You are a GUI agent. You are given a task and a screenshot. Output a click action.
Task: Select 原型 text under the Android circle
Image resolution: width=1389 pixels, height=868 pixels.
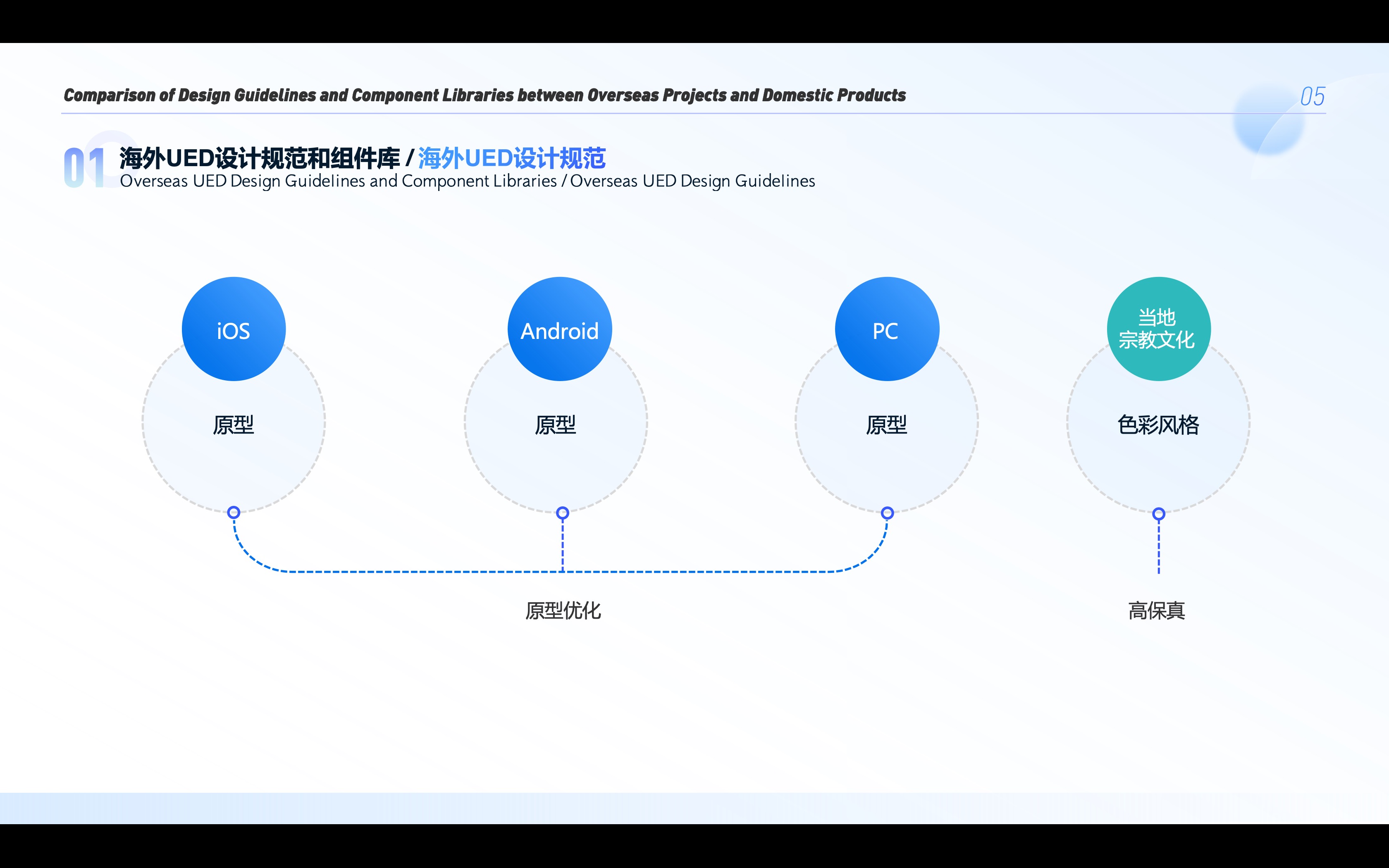click(555, 425)
